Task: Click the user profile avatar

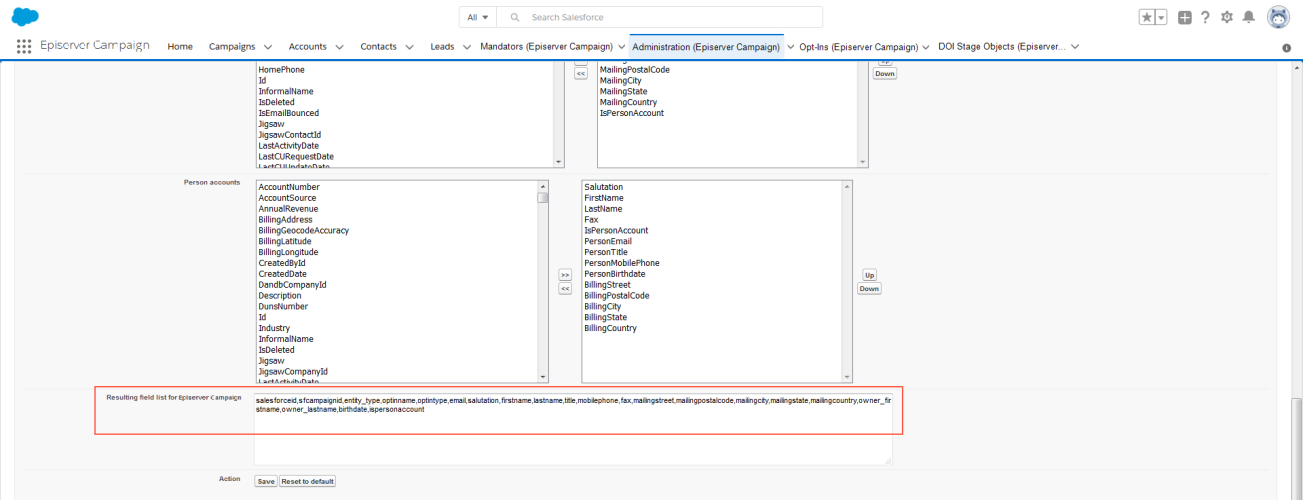Action: tap(1278, 17)
